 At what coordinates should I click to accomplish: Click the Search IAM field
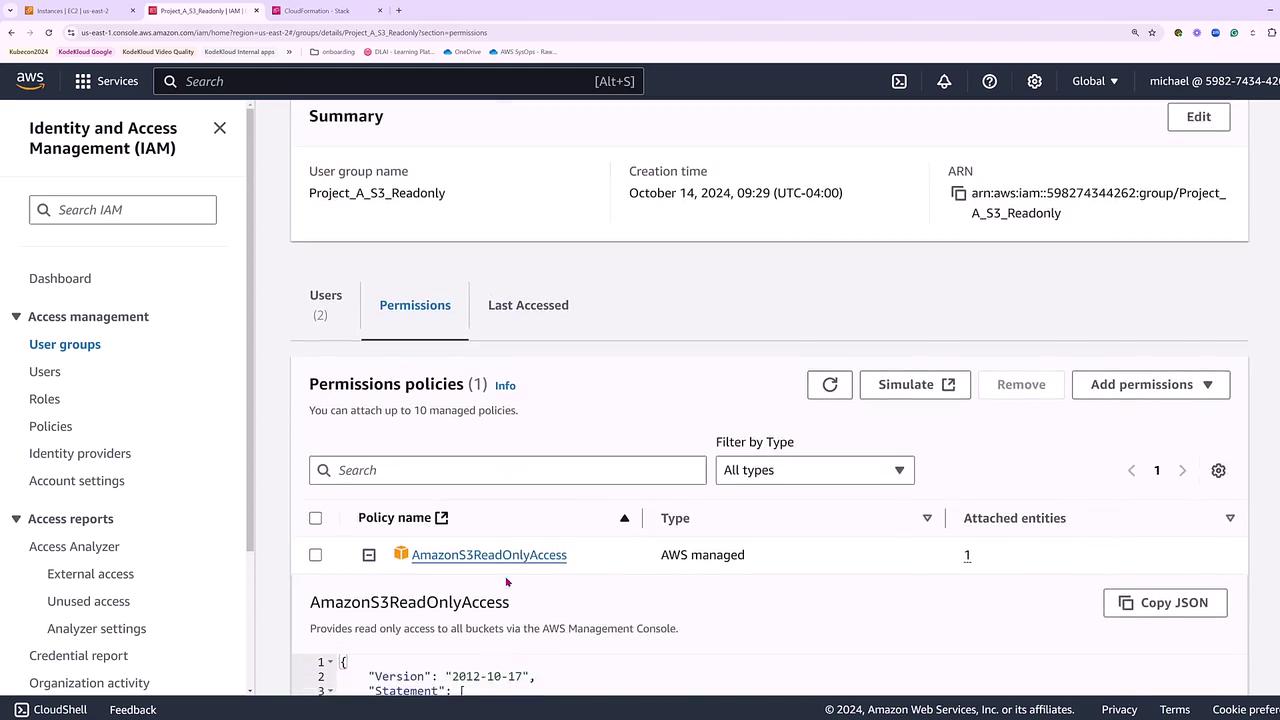123,210
